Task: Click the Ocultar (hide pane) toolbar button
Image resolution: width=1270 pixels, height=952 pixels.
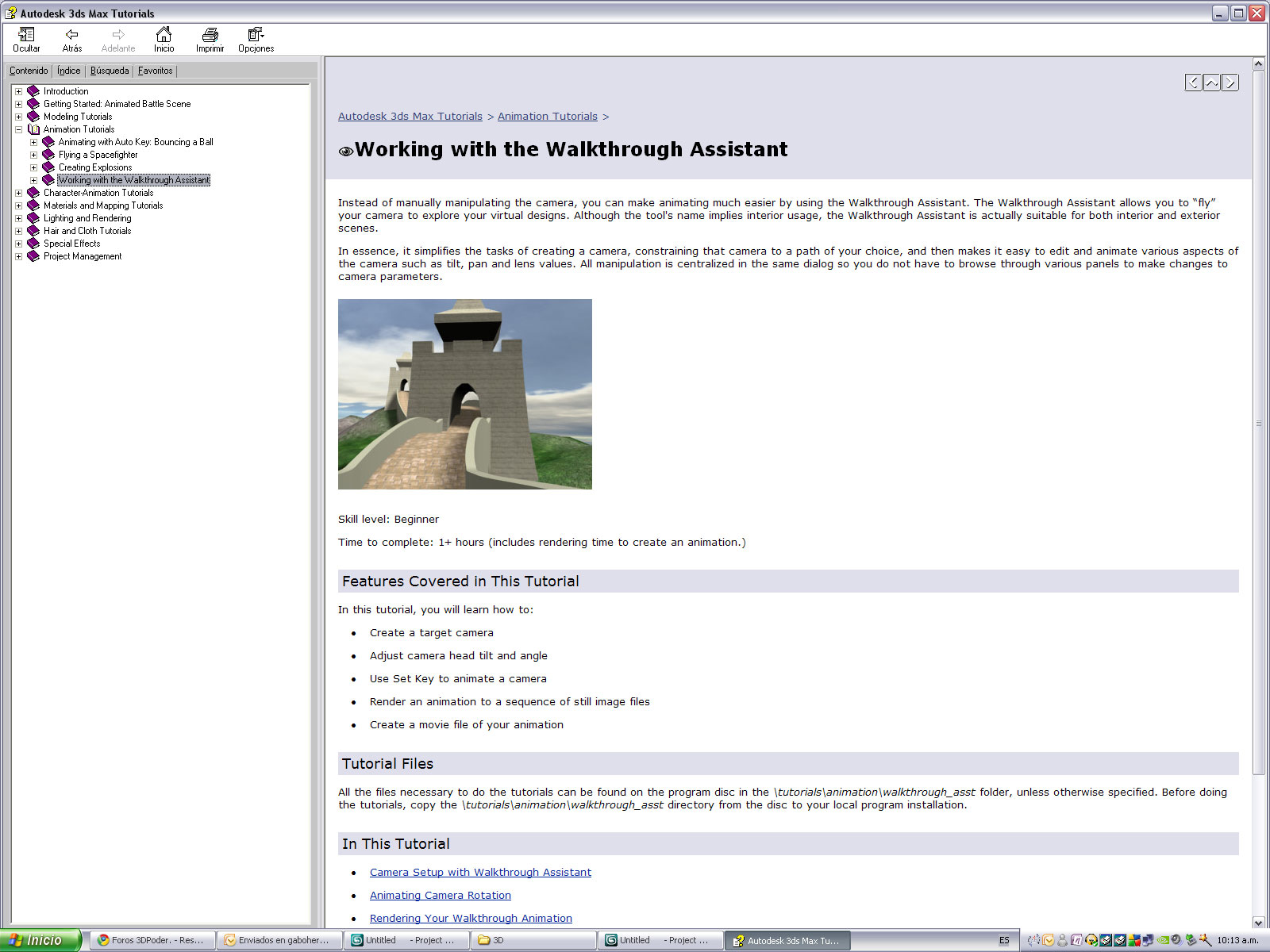Action: coord(26,40)
